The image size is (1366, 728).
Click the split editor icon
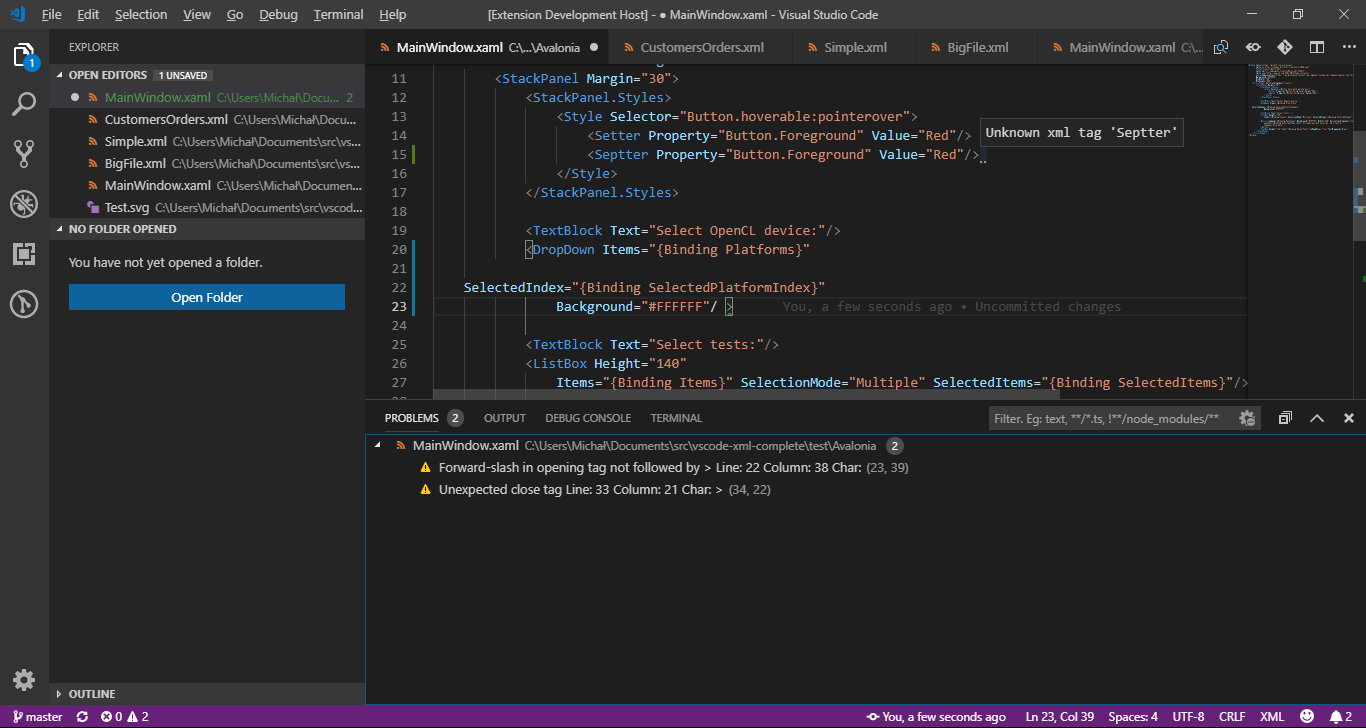(1317, 47)
